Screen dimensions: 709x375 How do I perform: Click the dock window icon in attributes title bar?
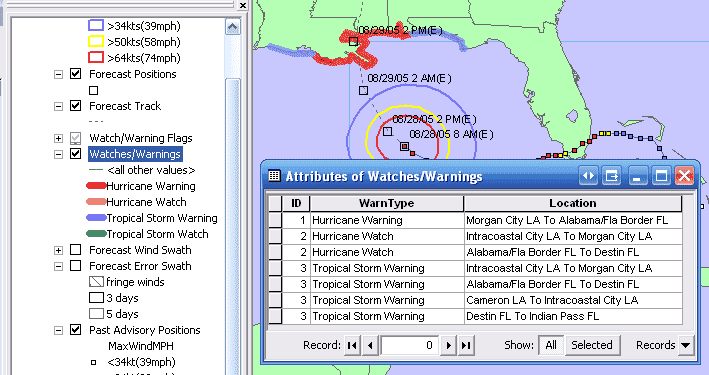pyautogui.click(x=612, y=176)
